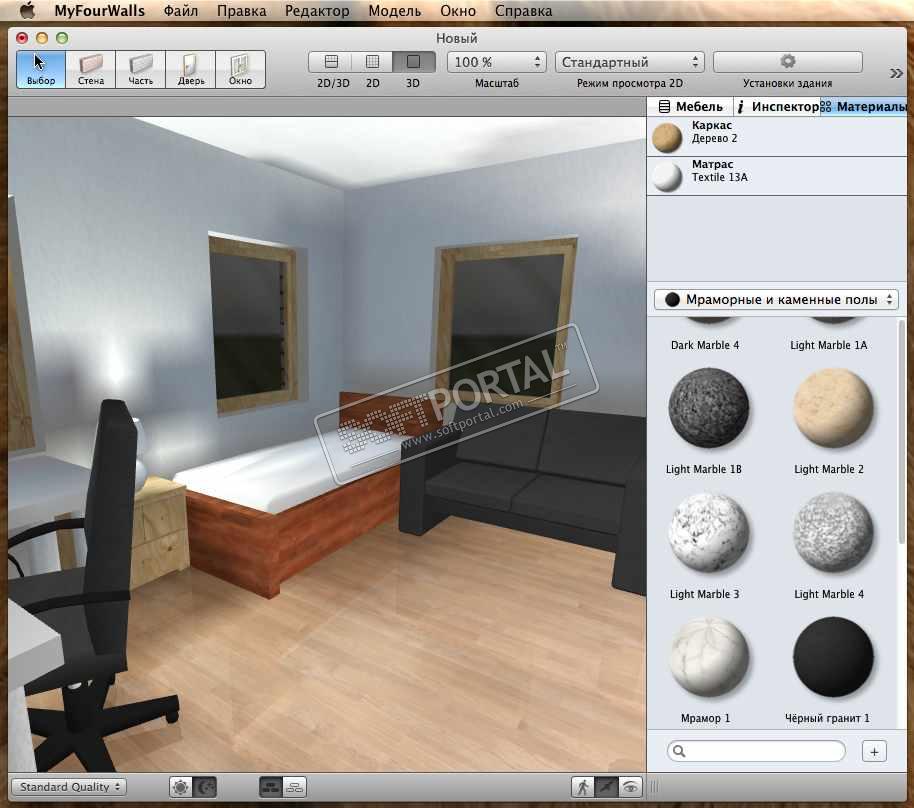This screenshot has height=808, width=914.
Task: Activate the eye look-around mode
Action: (630, 788)
